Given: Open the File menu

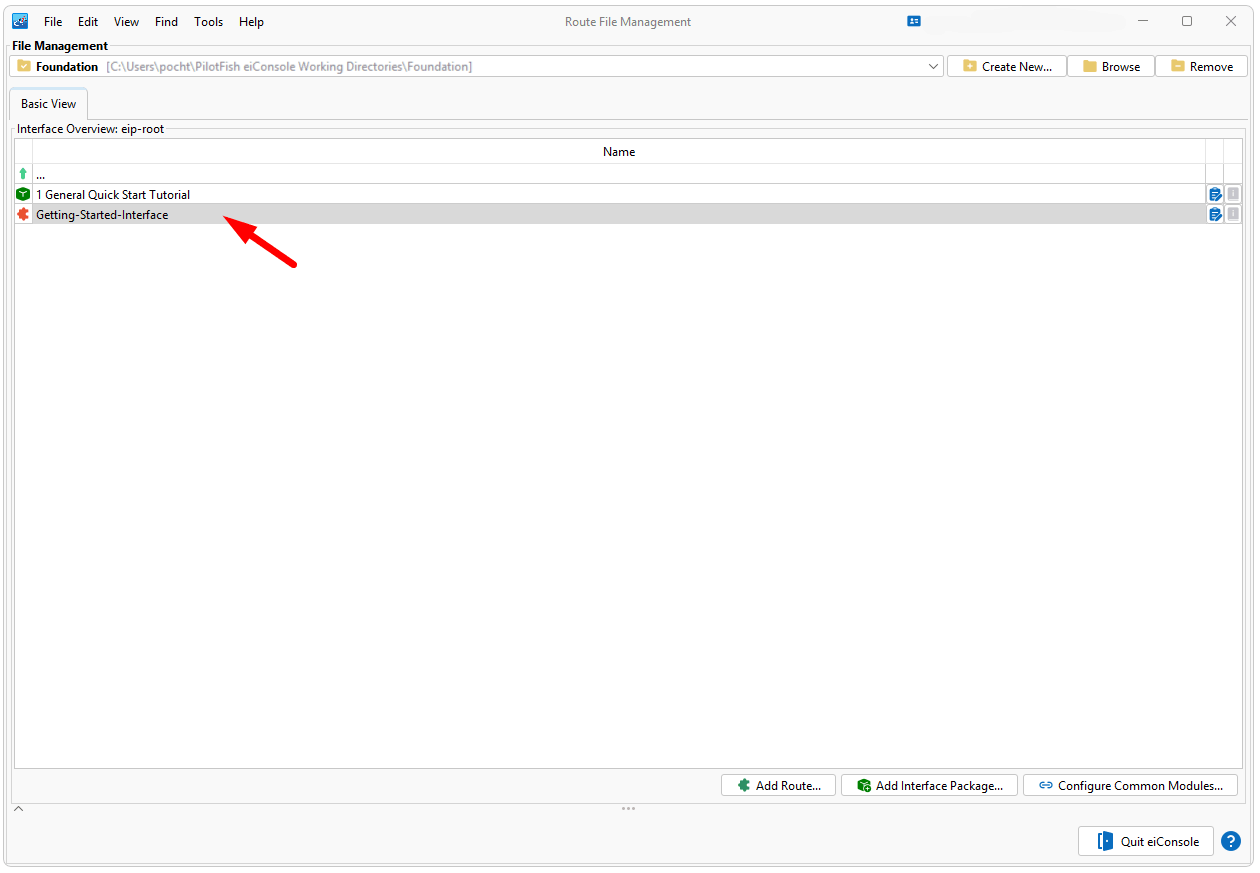Looking at the screenshot, I should pos(53,22).
